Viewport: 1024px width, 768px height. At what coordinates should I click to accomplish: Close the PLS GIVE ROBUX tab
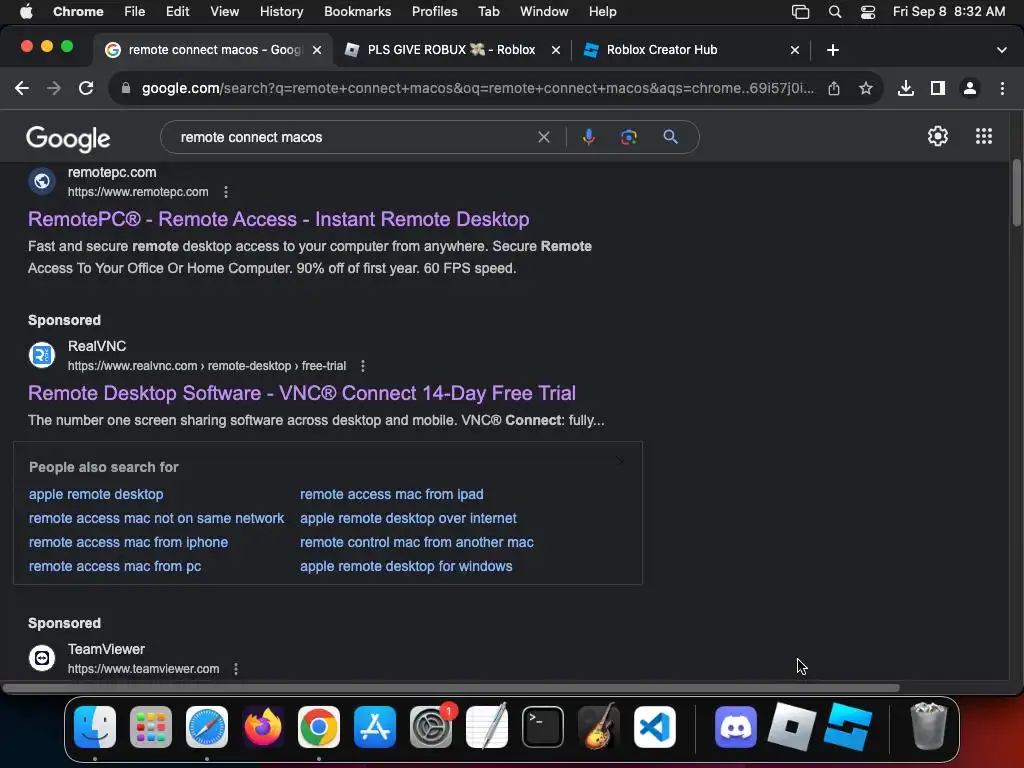click(x=556, y=50)
